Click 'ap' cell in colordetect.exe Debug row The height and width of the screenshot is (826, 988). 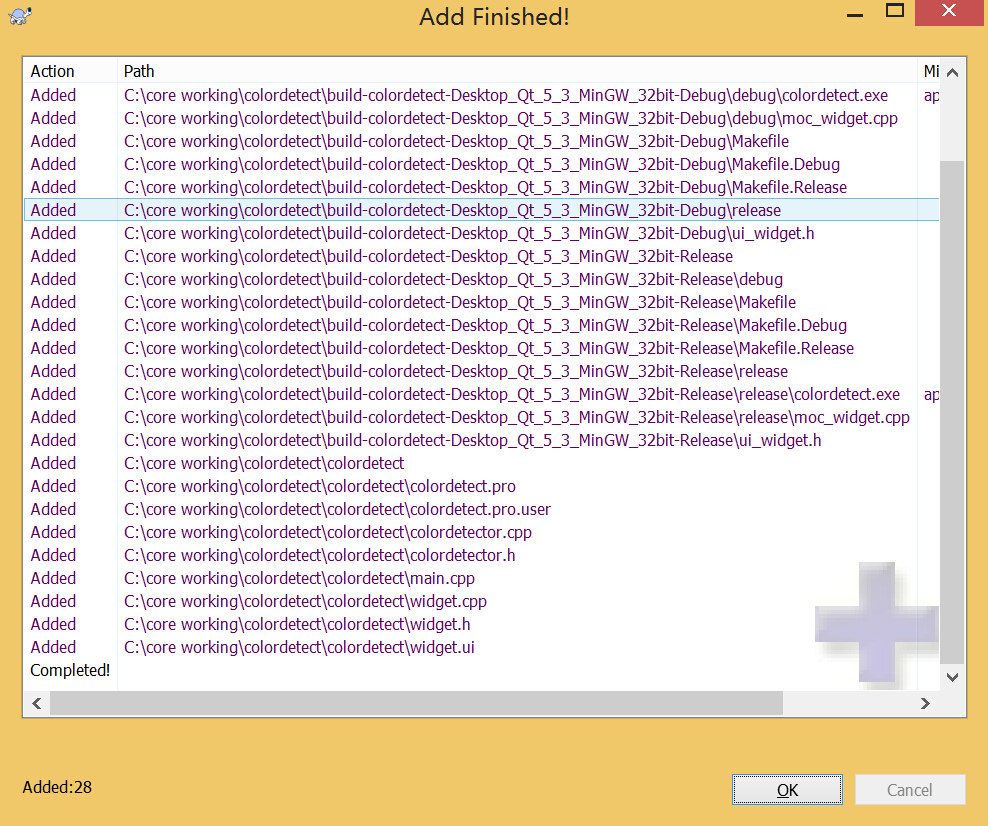pos(931,96)
